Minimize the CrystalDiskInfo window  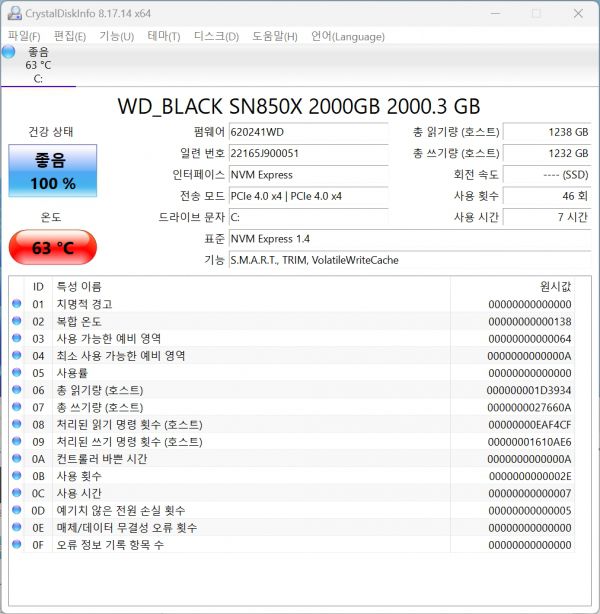[495, 13]
